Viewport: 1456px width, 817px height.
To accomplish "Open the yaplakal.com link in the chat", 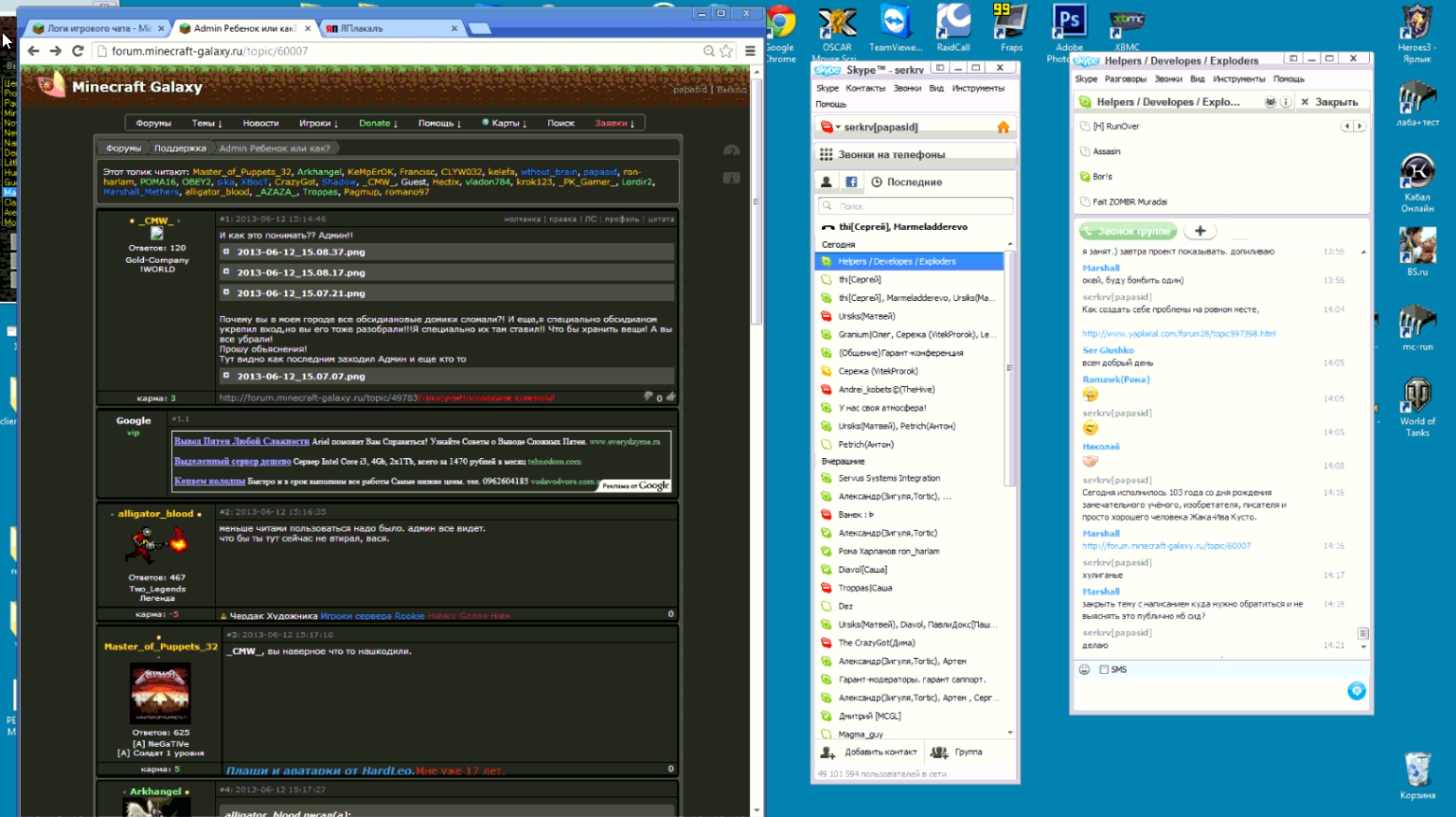I will 1179,334.
